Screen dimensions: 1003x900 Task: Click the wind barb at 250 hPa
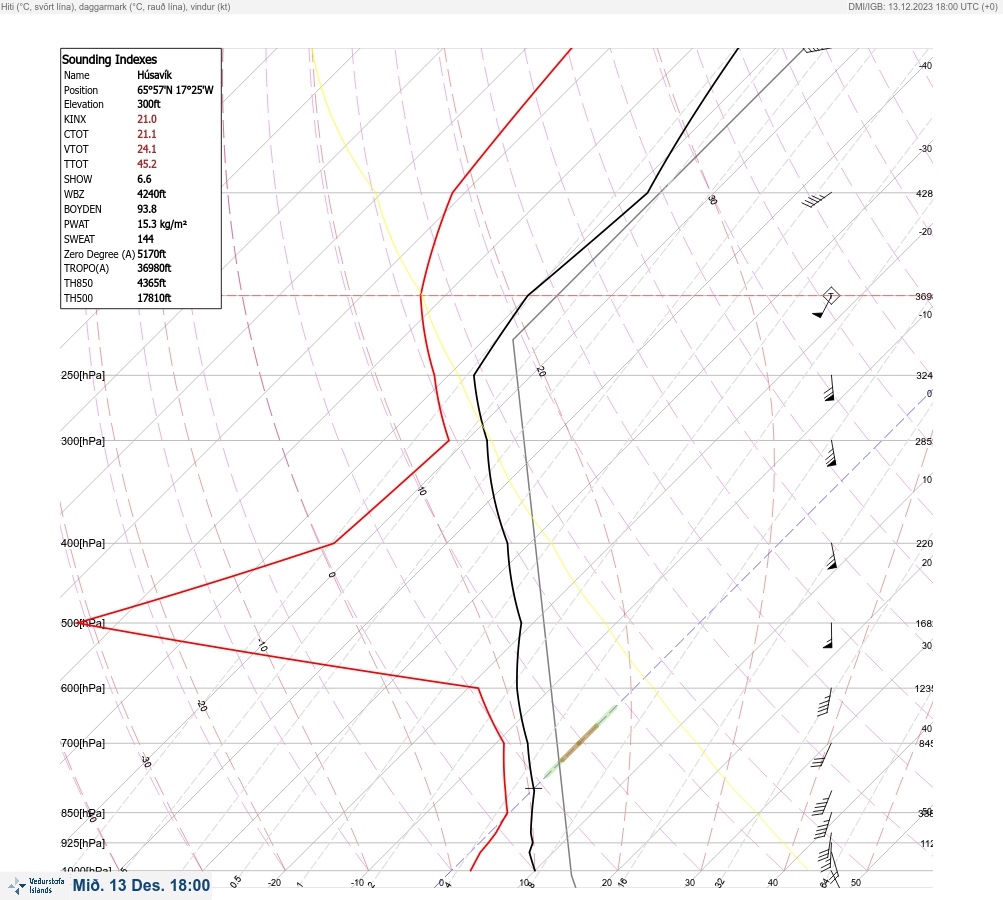tap(830, 388)
